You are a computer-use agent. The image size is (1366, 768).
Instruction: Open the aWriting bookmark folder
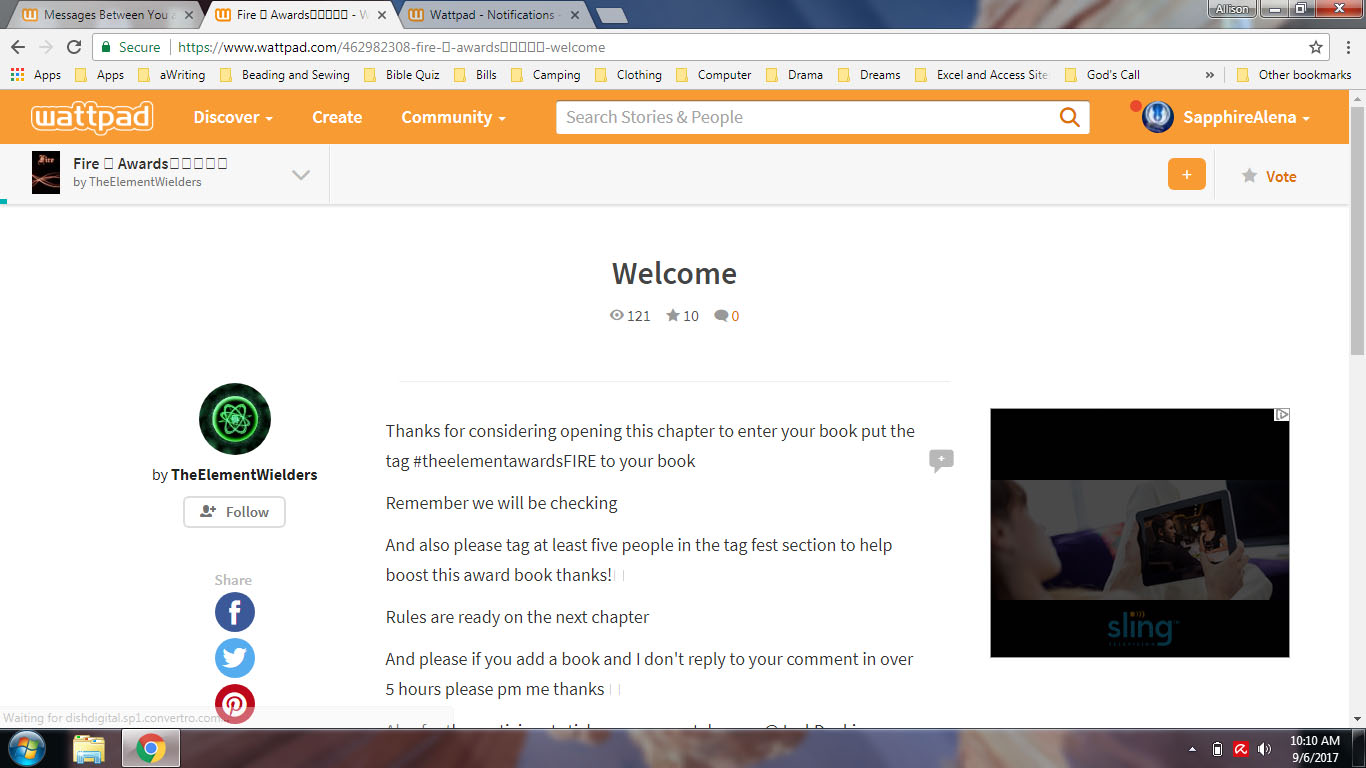coord(171,75)
